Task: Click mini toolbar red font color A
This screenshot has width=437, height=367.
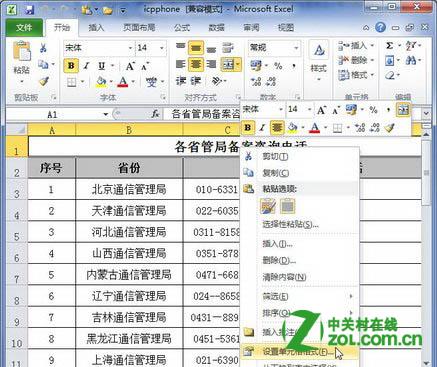Action: pyautogui.click(x=315, y=128)
